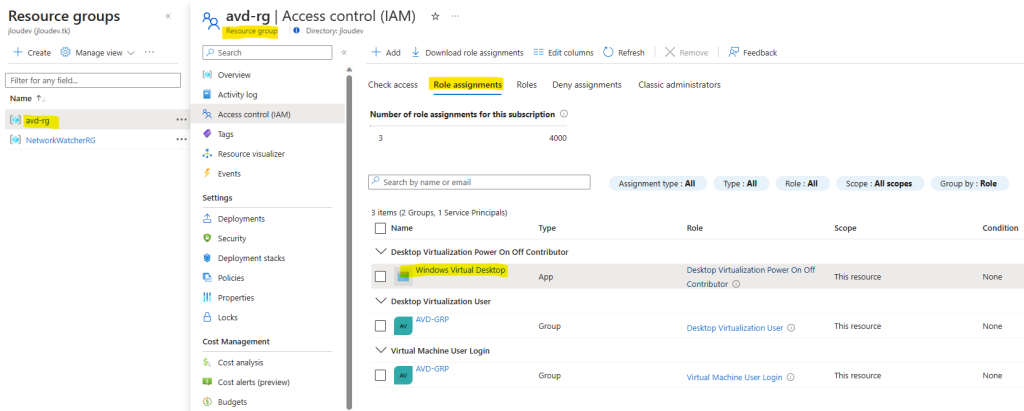Collapse the resource menu with double chevron

(x=344, y=53)
